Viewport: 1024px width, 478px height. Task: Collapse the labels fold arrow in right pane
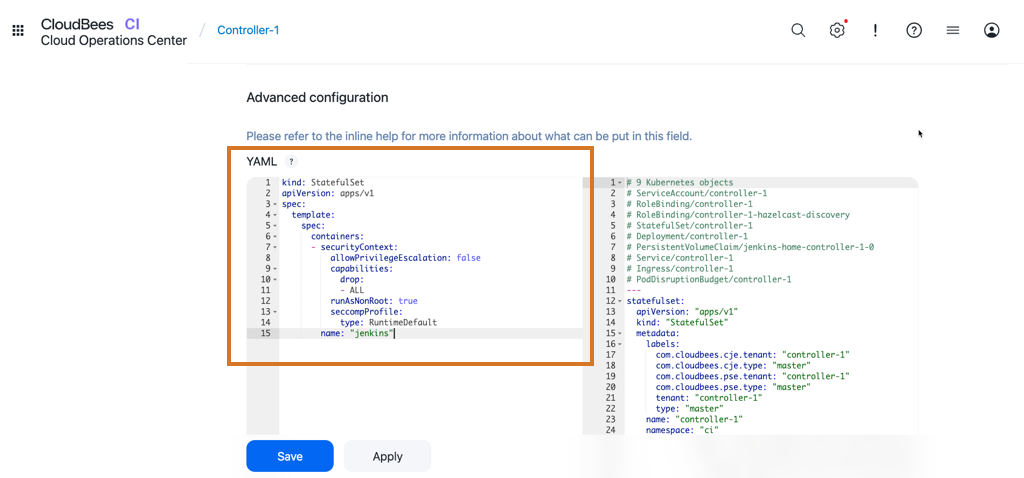(620, 344)
